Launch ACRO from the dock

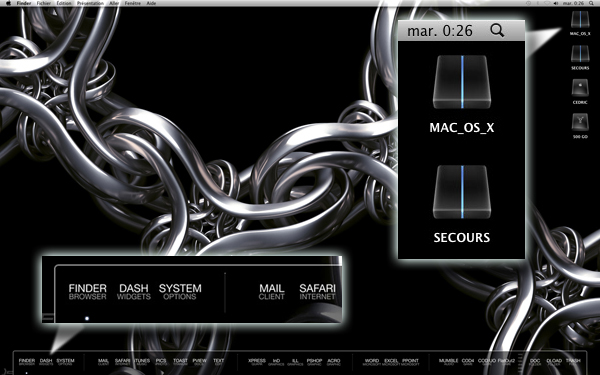pyautogui.click(x=334, y=362)
